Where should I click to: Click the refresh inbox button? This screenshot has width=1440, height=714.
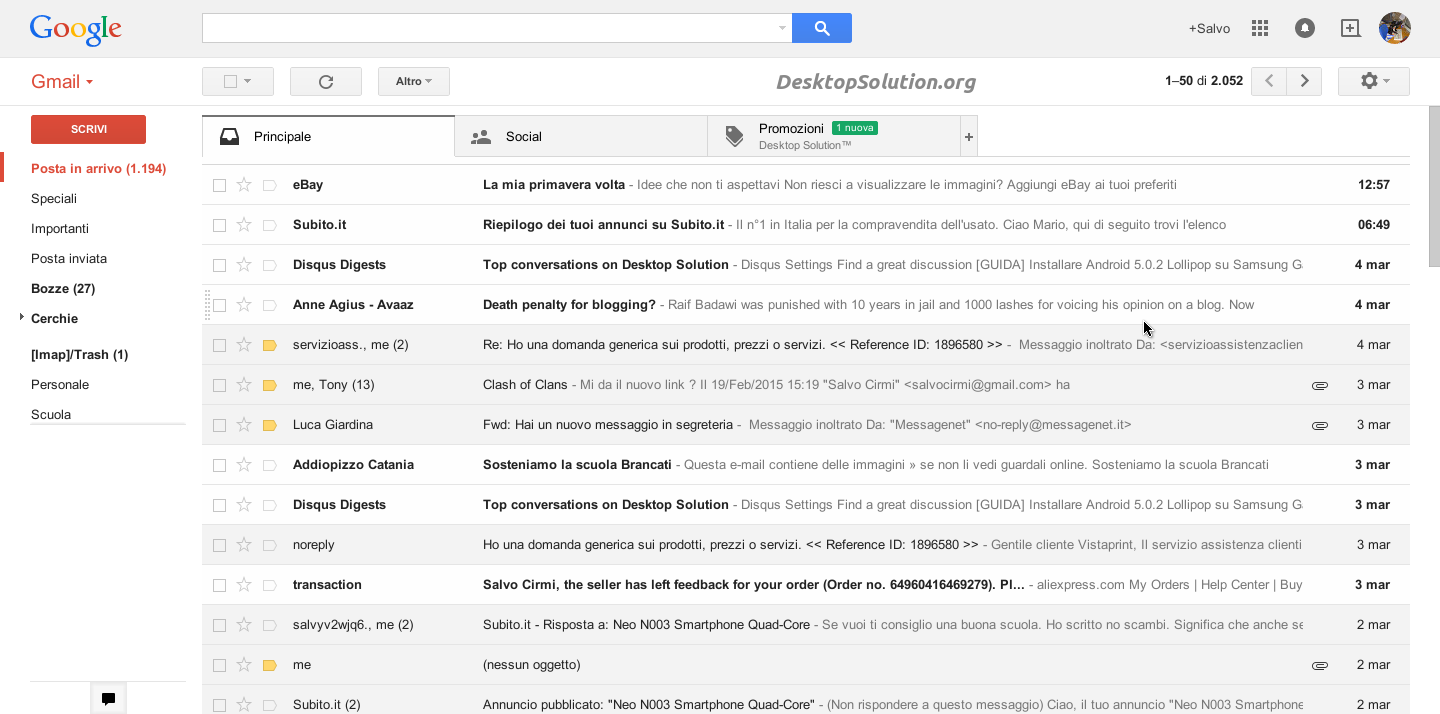pyautogui.click(x=325, y=82)
